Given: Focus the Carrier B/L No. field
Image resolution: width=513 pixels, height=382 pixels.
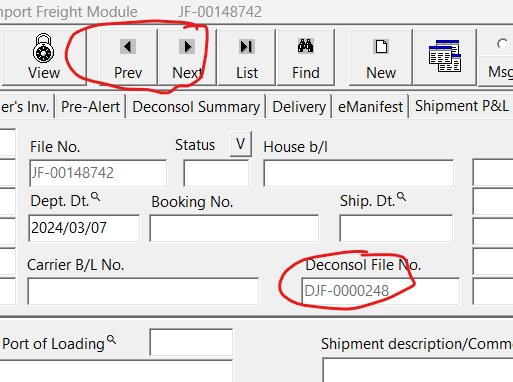Looking at the screenshot, I should pos(143,291).
